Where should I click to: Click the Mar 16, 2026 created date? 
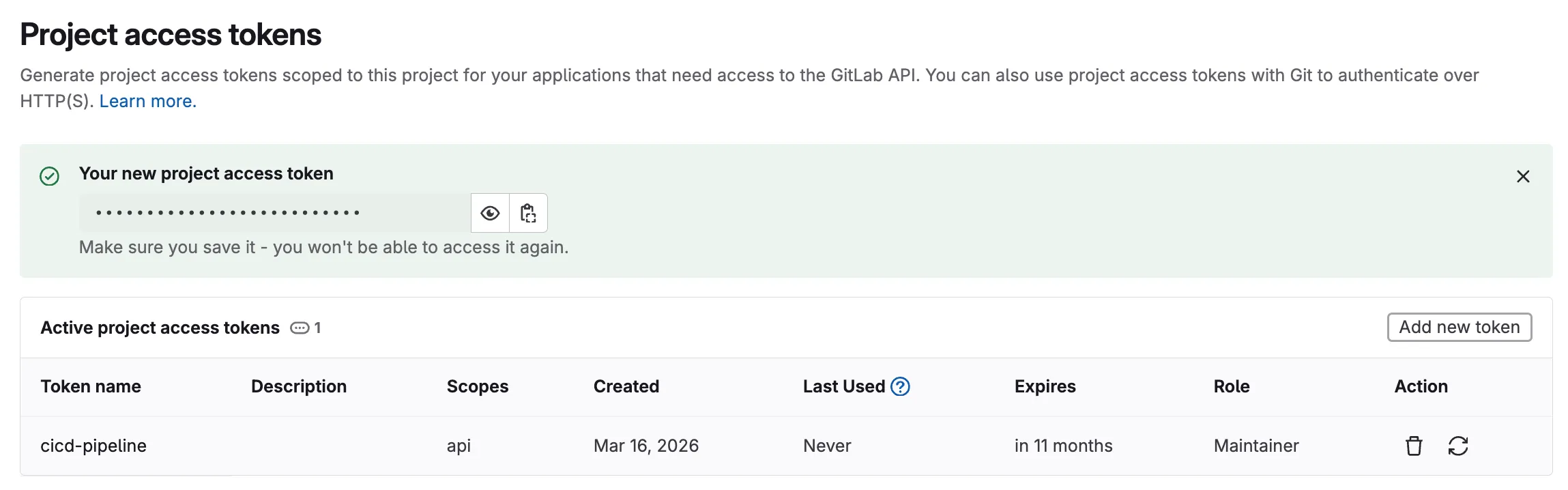(645, 446)
